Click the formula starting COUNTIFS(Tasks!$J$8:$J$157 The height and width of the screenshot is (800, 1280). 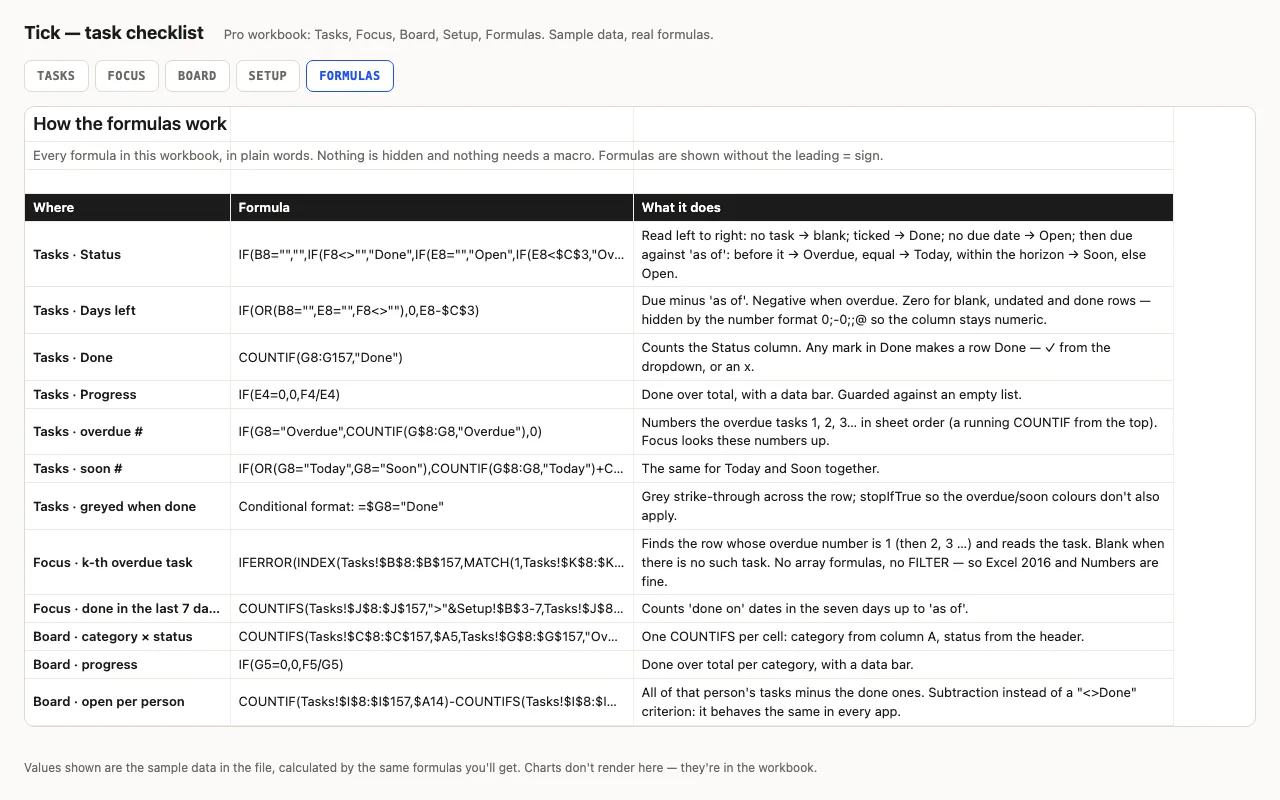432,608
